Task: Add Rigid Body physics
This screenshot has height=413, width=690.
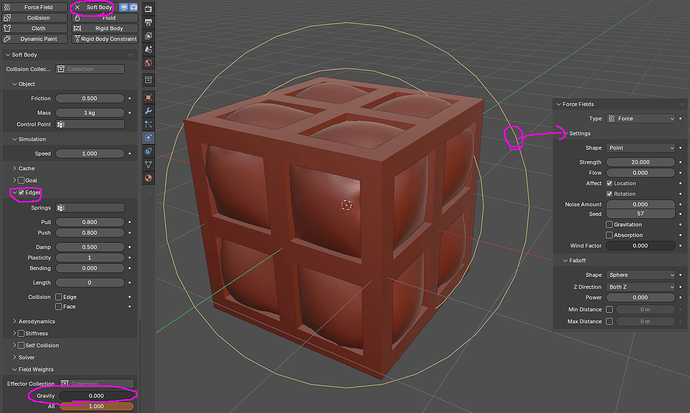Action: (x=105, y=28)
